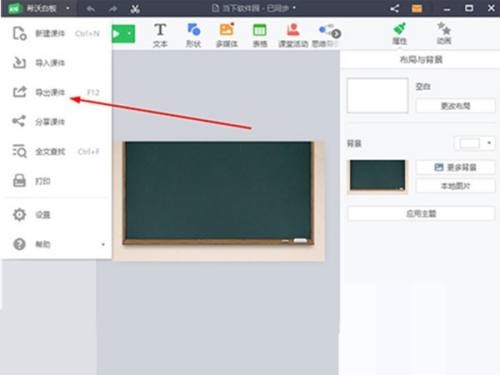
Task: Choose 导出课件 from the menu
Action: pos(57,92)
